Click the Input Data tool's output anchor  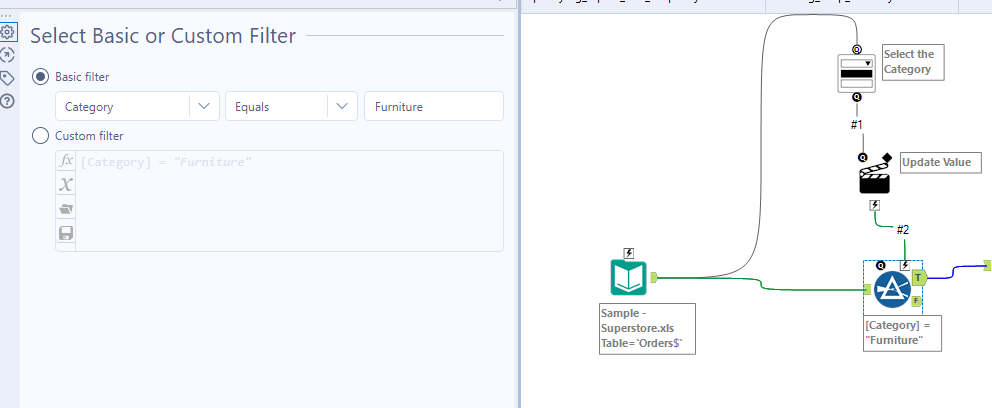pos(654,276)
